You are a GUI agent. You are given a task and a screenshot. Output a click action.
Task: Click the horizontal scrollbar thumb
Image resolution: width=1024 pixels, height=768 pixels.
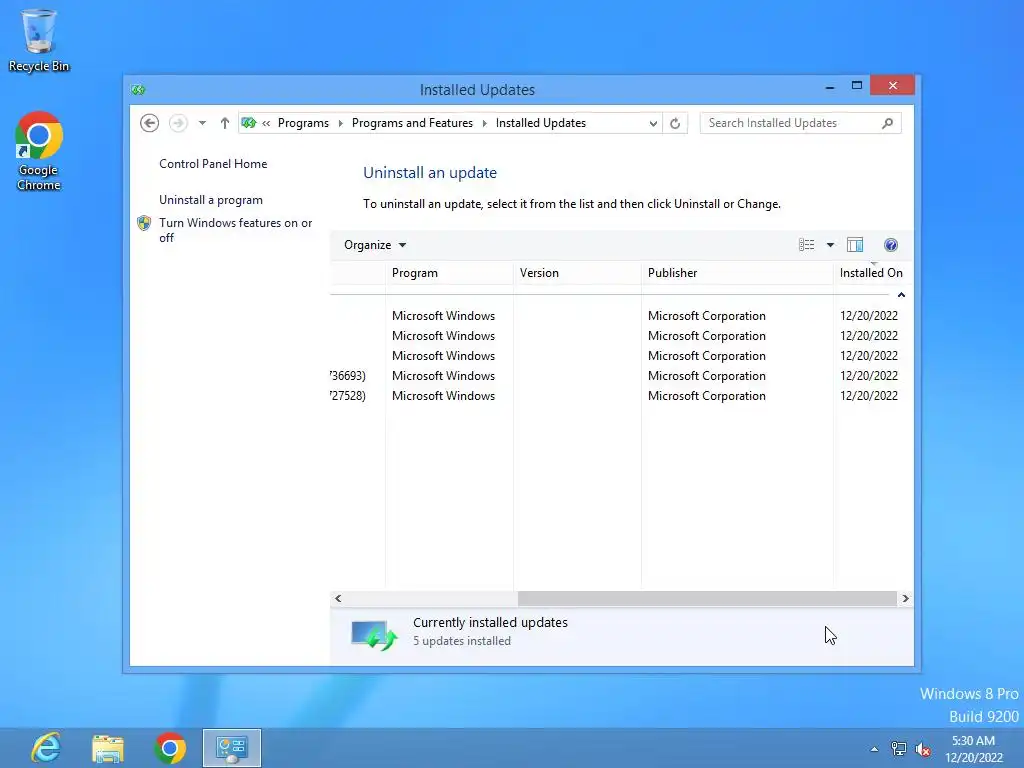707,598
